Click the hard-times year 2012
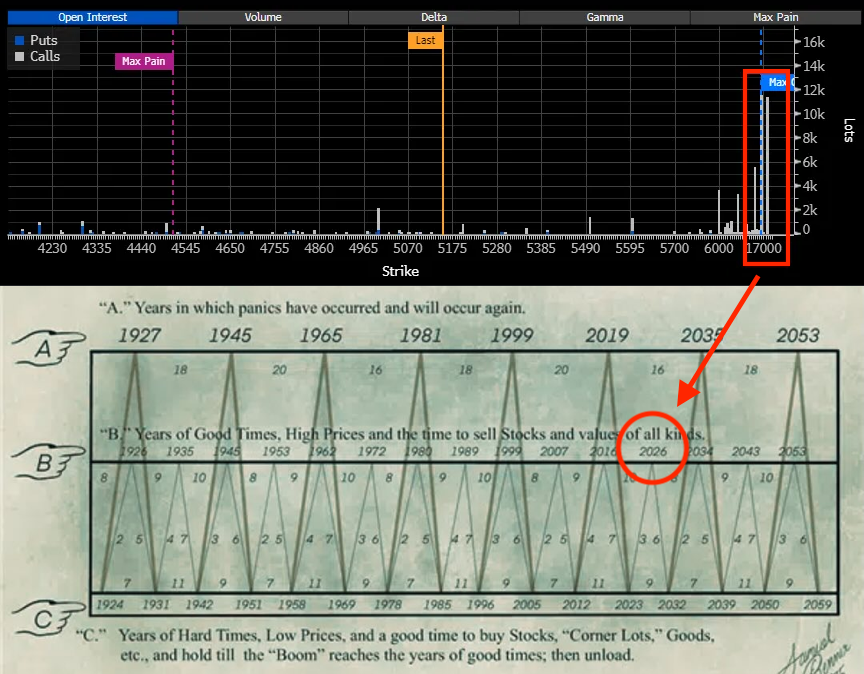The height and width of the screenshot is (674, 864). pyautogui.click(x=576, y=605)
